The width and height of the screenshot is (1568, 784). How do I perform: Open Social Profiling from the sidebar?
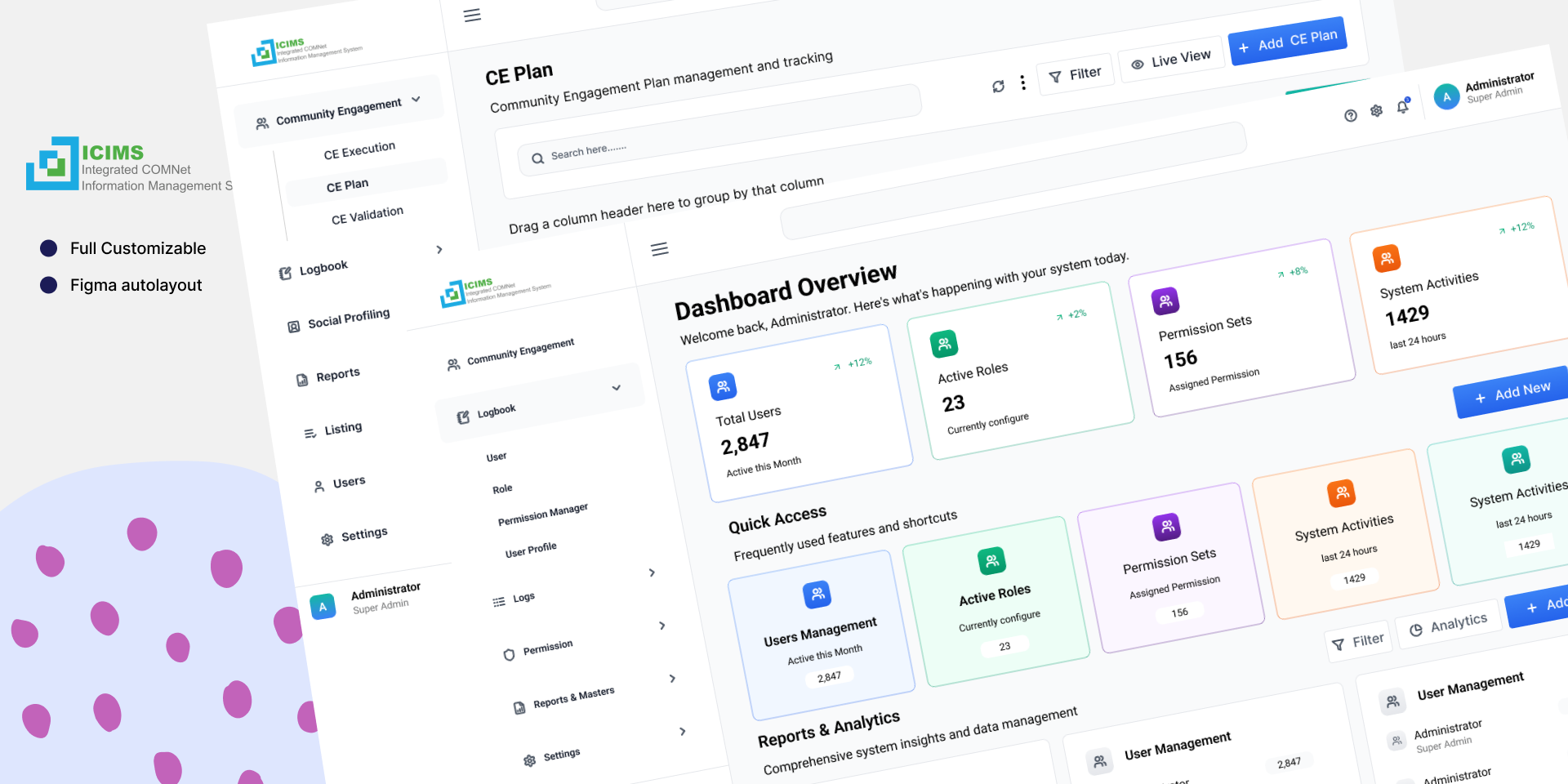pyautogui.click(x=348, y=317)
